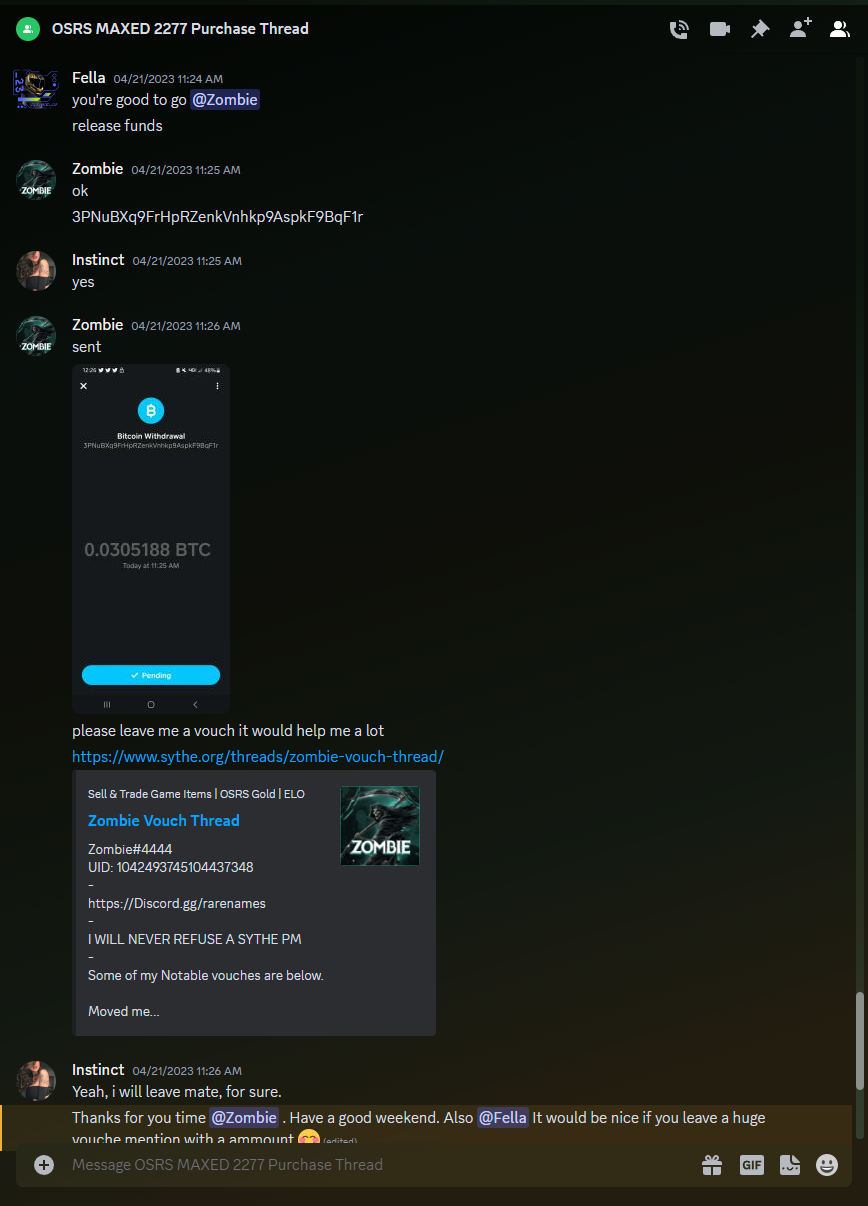The height and width of the screenshot is (1206, 868).
Task: Open the ZOMBIE embed thumbnail image
Action: (x=380, y=825)
